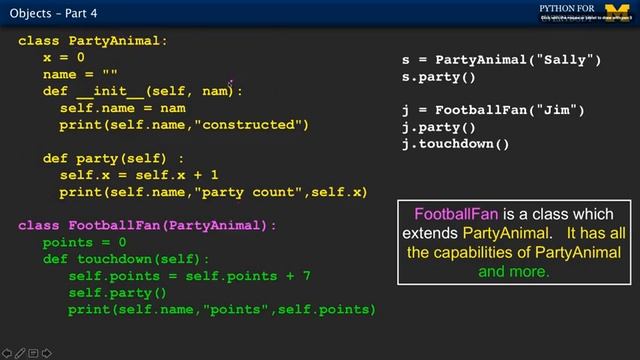Click the line j = FootballFan("Jim")
Viewport: 640px width, 360px height.
pos(493,110)
